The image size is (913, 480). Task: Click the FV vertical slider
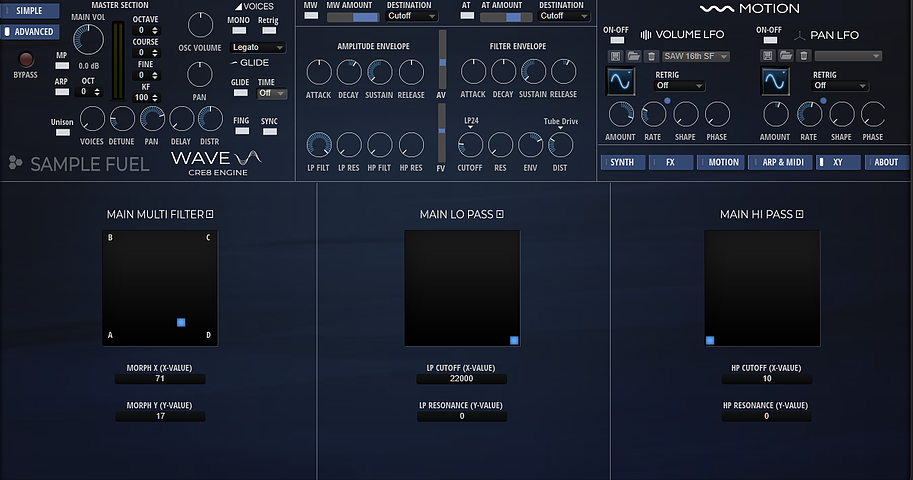pyautogui.click(x=442, y=133)
